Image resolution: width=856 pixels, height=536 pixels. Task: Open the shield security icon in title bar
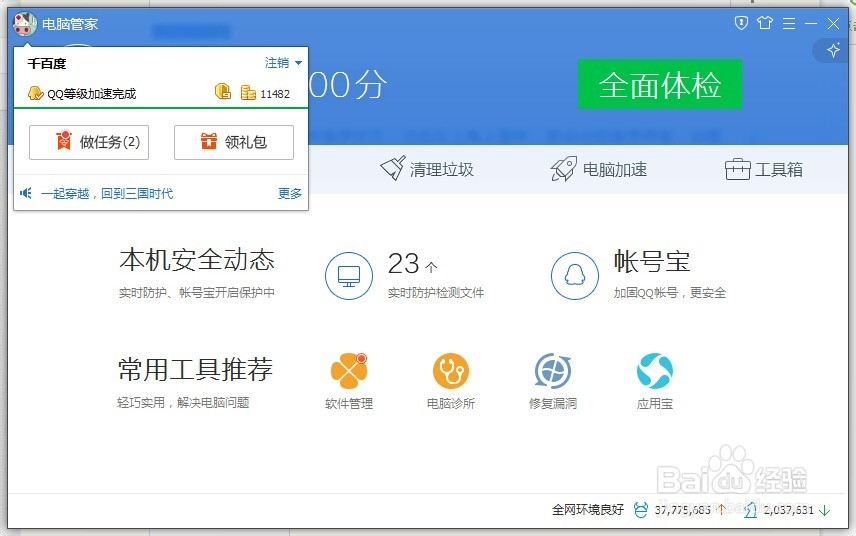[741, 23]
